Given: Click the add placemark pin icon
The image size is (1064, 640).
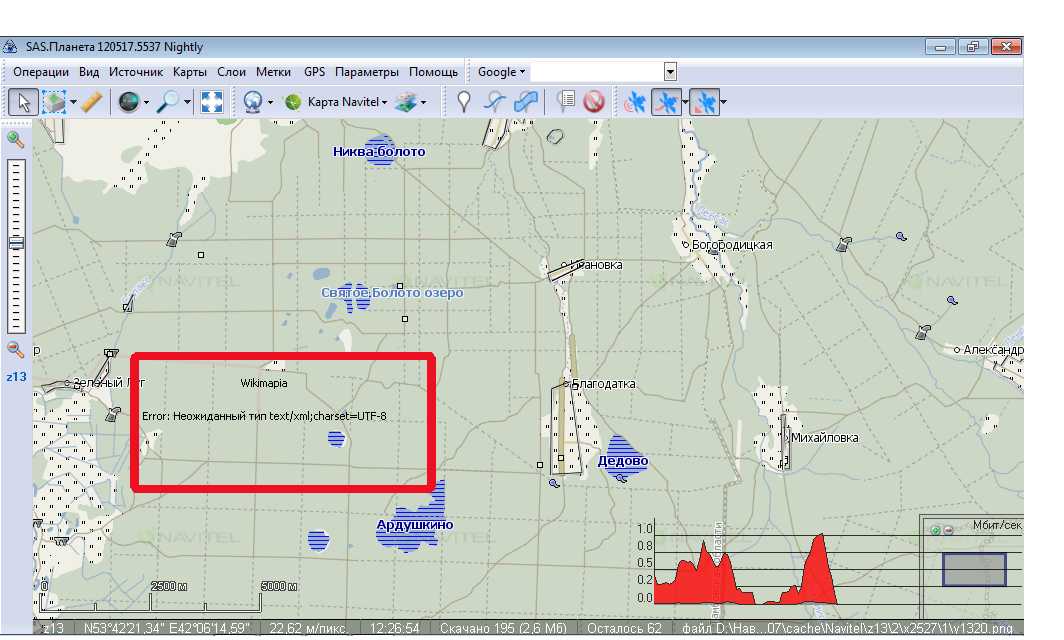Looking at the screenshot, I should click(463, 102).
